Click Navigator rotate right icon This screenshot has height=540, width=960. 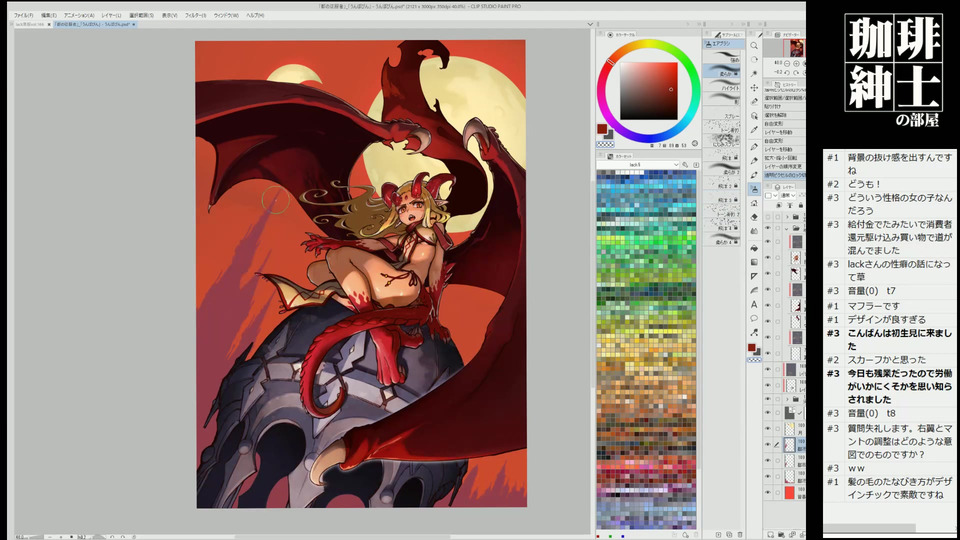click(x=796, y=72)
